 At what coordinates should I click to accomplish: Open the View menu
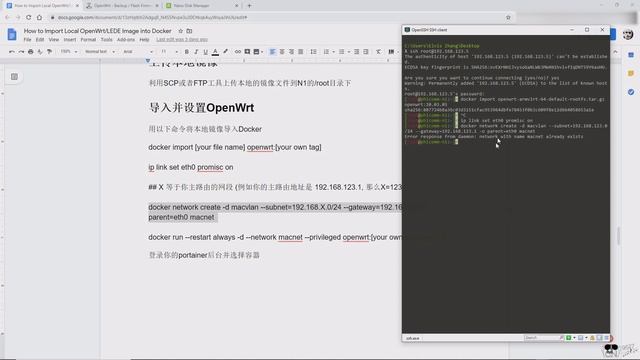pos(54,40)
